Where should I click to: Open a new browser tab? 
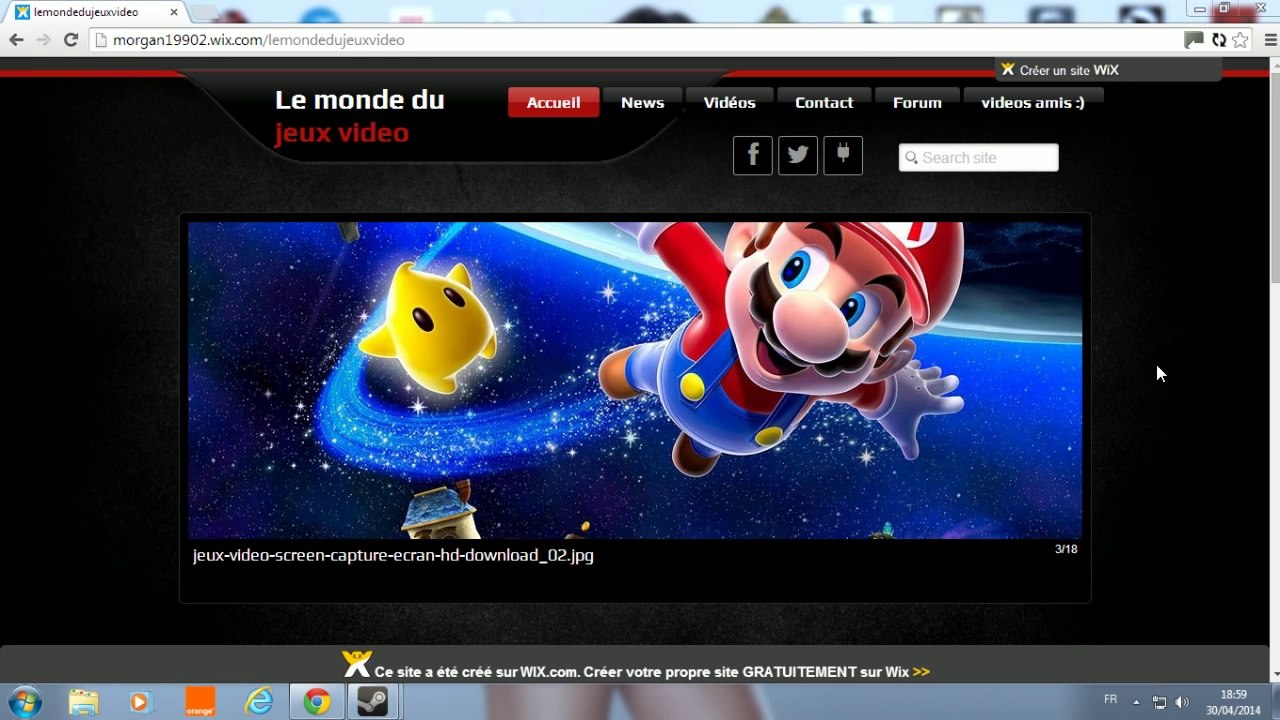click(x=203, y=12)
